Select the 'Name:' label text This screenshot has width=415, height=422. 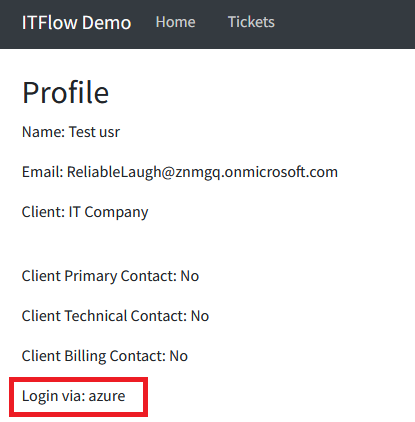pyautogui.click(x=43, y=132)
